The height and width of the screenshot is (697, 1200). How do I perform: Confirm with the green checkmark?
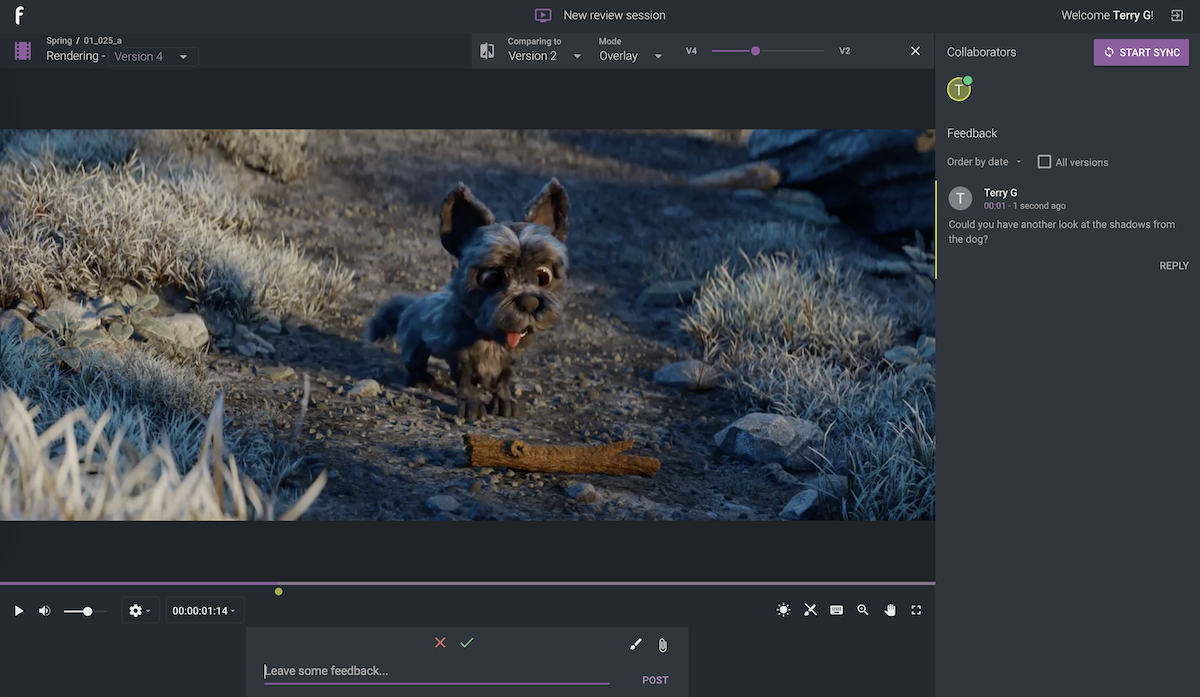[467, 643]
